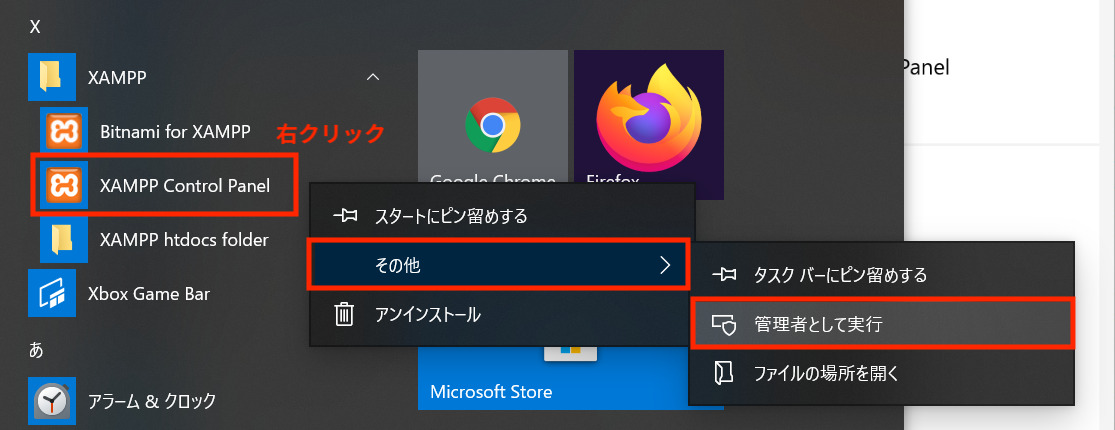This screenshot has width=1115, height=430.
Task: Collapse the XAMPP folder chevron
Action: tap(373, 77)
